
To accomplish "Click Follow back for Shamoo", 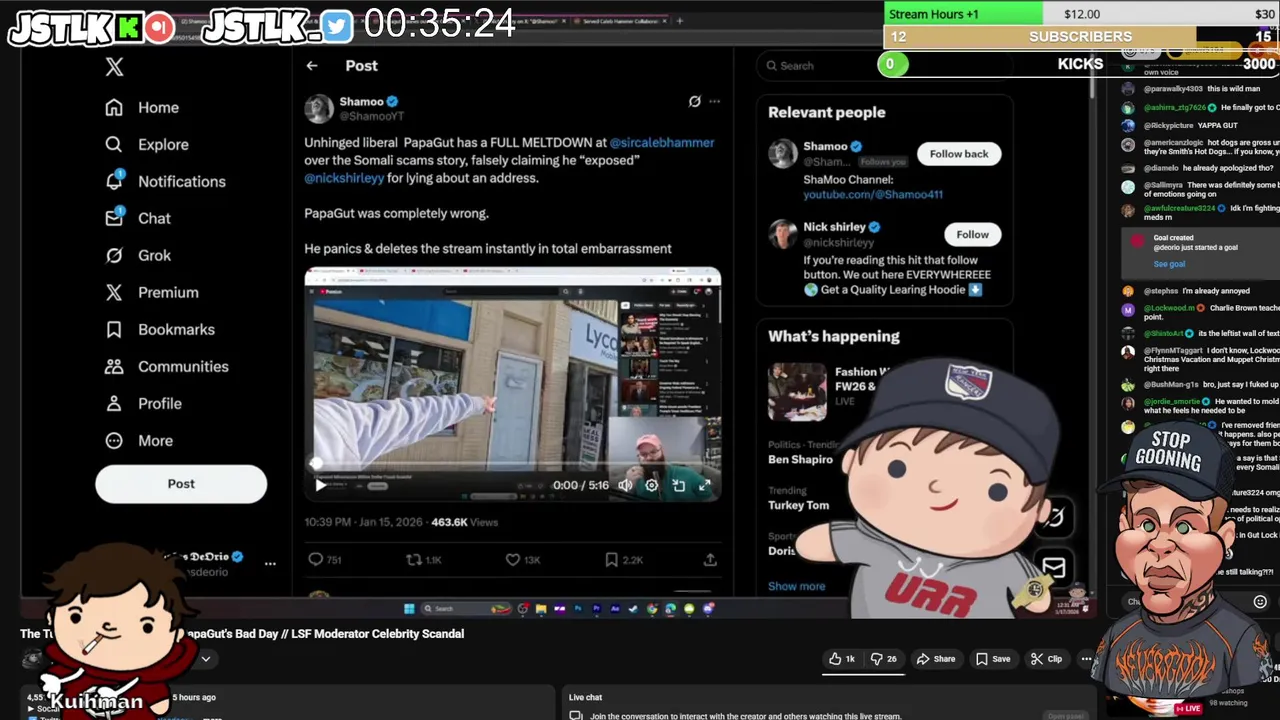I will click(x=958, y=154).
